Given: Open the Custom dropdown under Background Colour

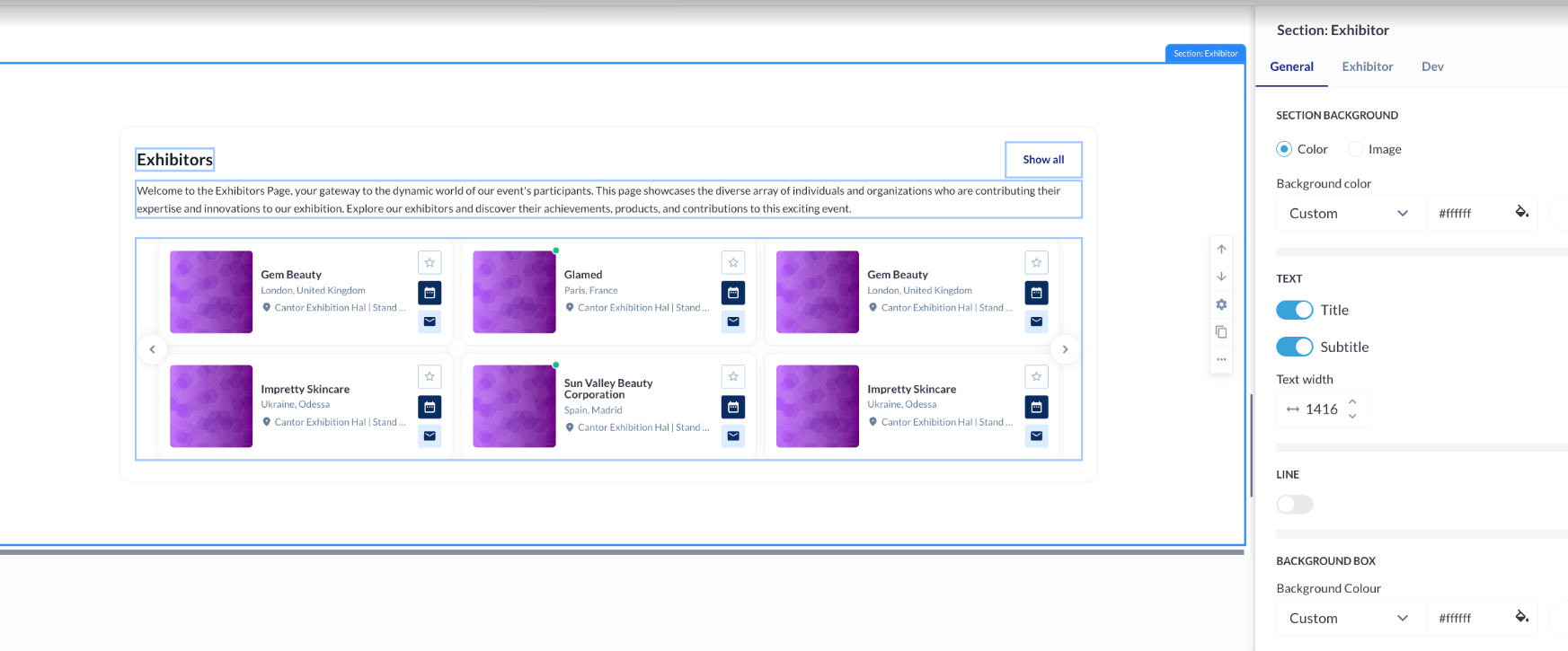Looking at the screenshot, I should point(1350,619).
